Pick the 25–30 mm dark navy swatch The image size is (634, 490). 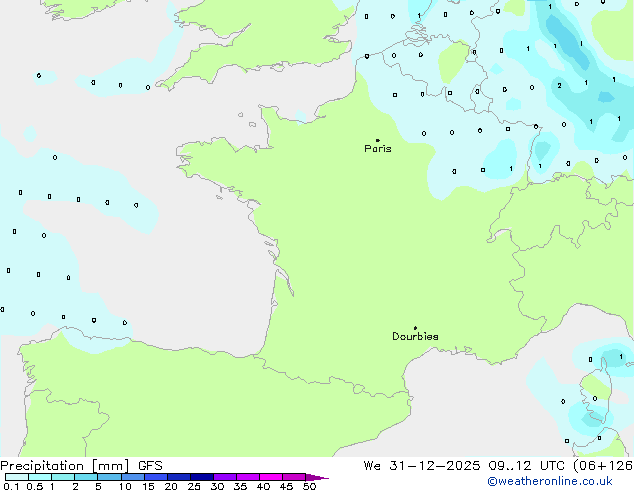[x=202, y=477]
